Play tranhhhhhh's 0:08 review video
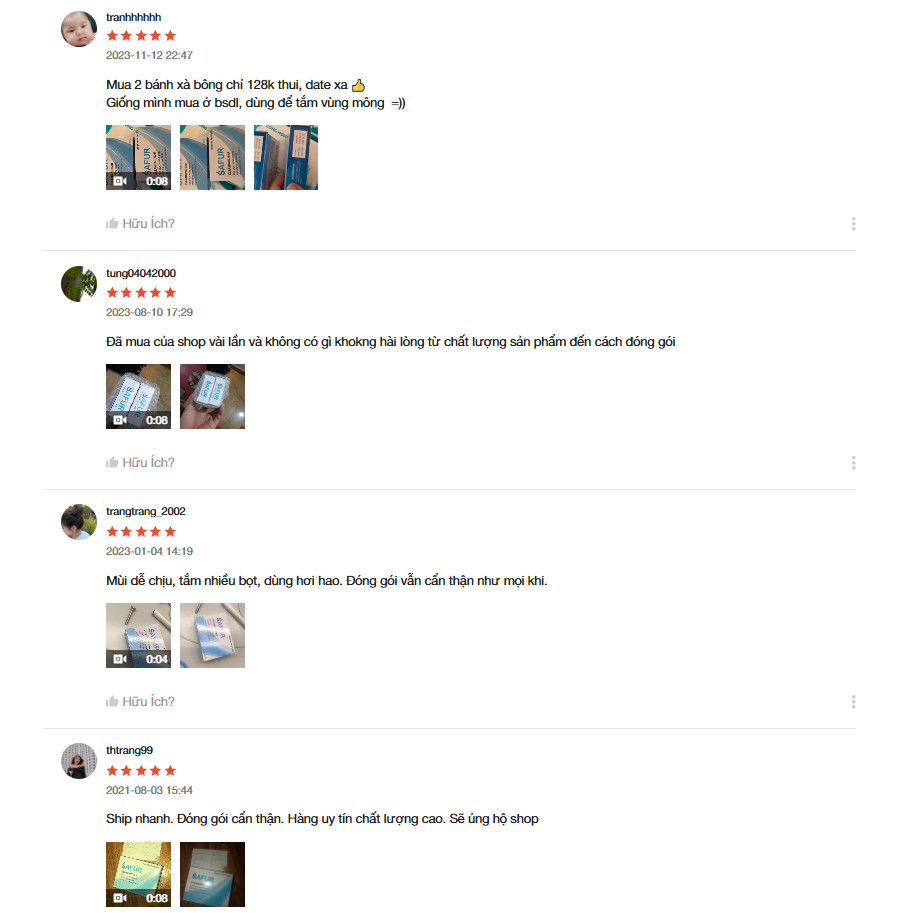Screen dimensions: 913x913 click(139, 157)
